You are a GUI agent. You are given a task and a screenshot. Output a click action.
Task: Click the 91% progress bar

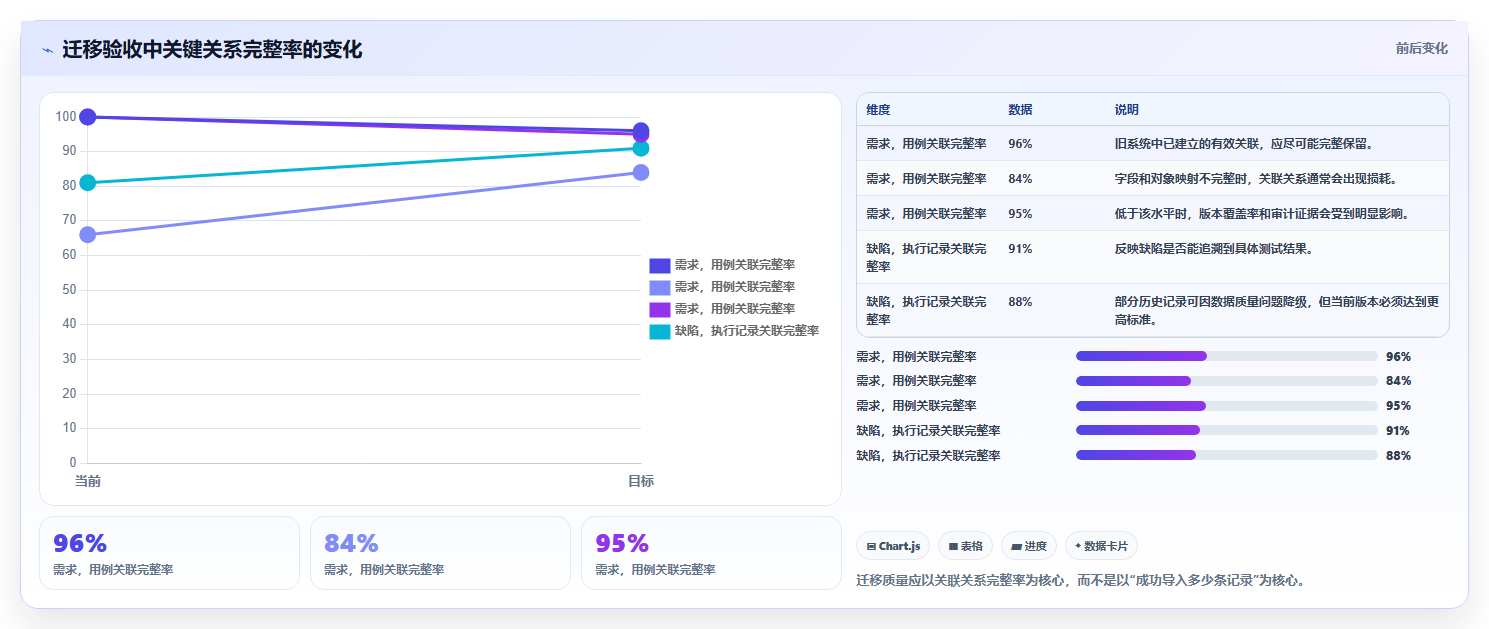pyautogui.click(x=1226, y=430)
